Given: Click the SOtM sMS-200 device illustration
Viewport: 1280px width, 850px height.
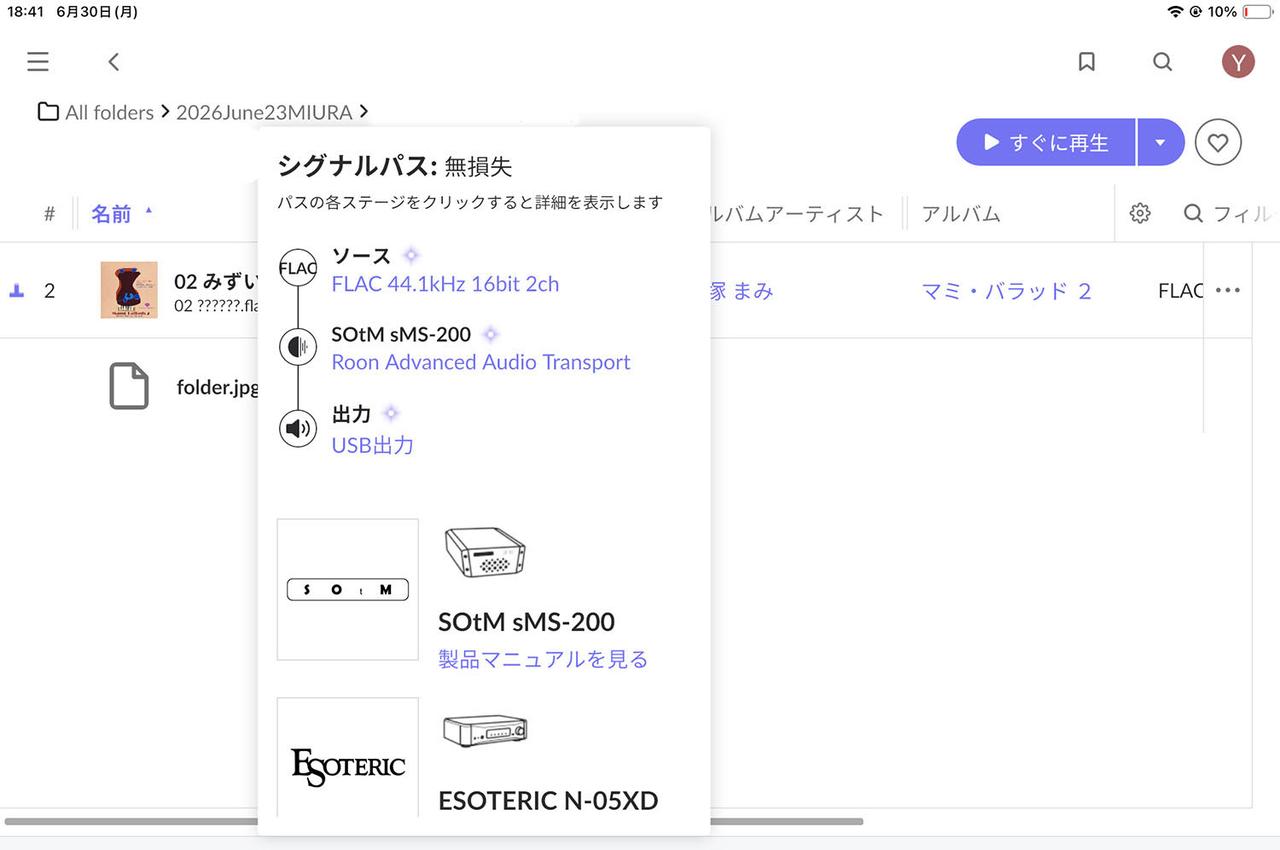Looking at the screenshot, I should [x=485, y=553].
